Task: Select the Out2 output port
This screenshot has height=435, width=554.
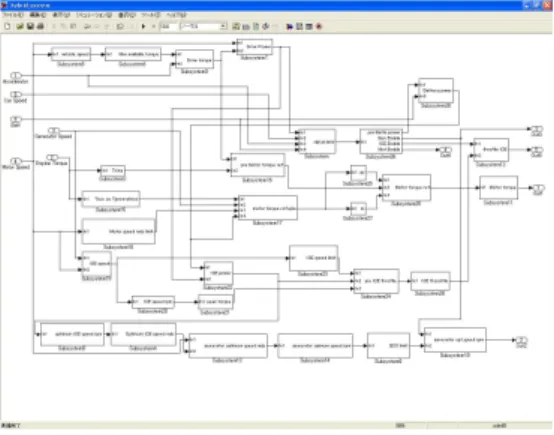Action: pos(521,340)
